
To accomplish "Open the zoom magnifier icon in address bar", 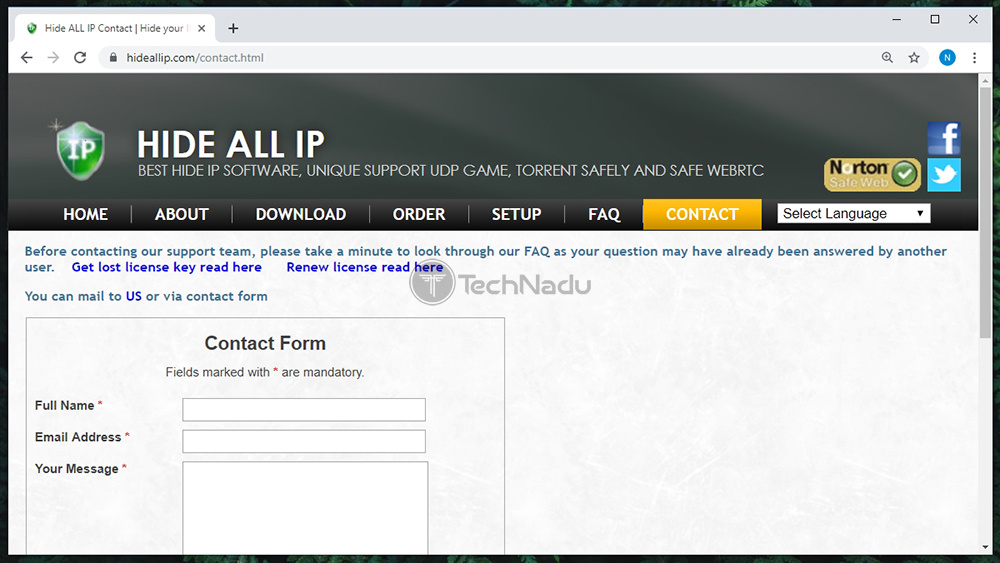I will click(x=887, y=57).
